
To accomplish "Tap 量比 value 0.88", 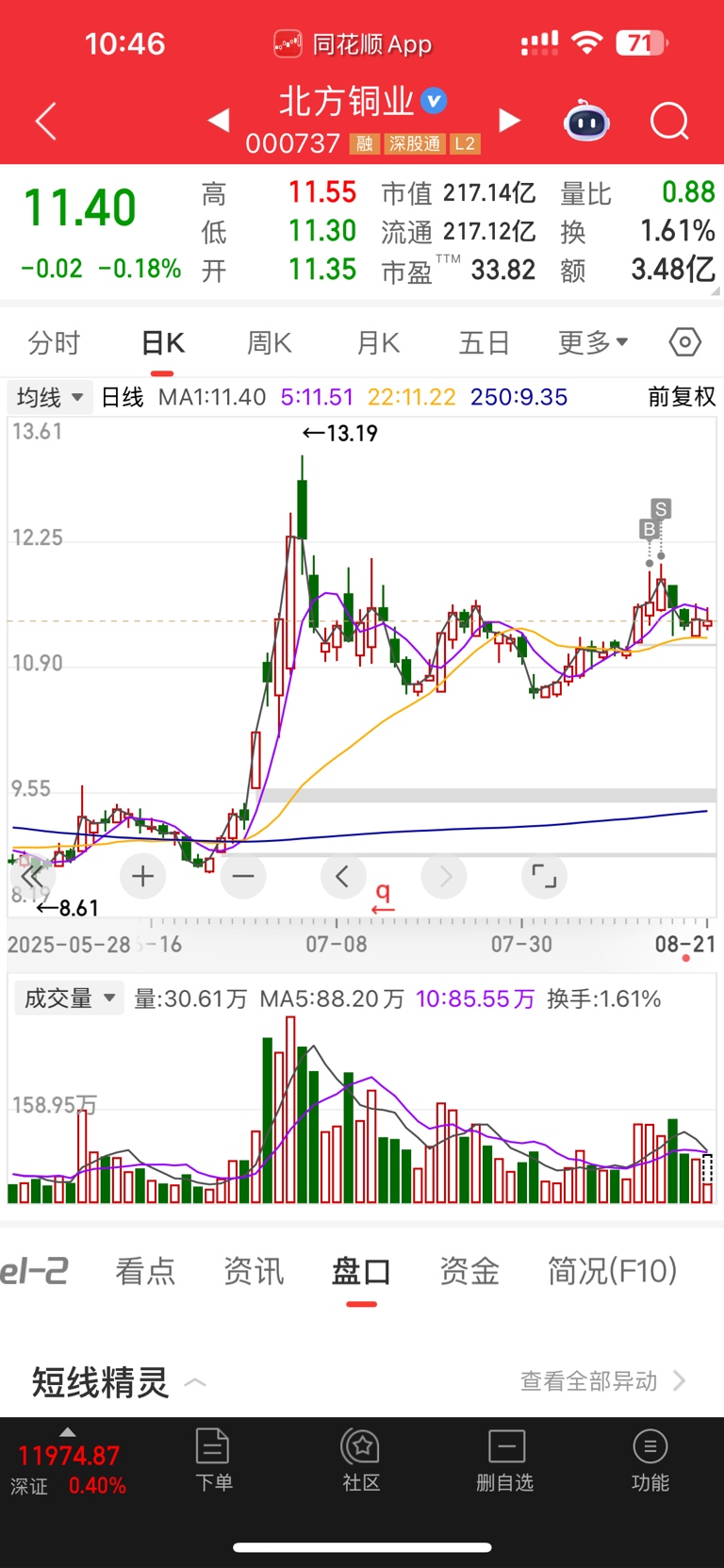I will 688,192.
